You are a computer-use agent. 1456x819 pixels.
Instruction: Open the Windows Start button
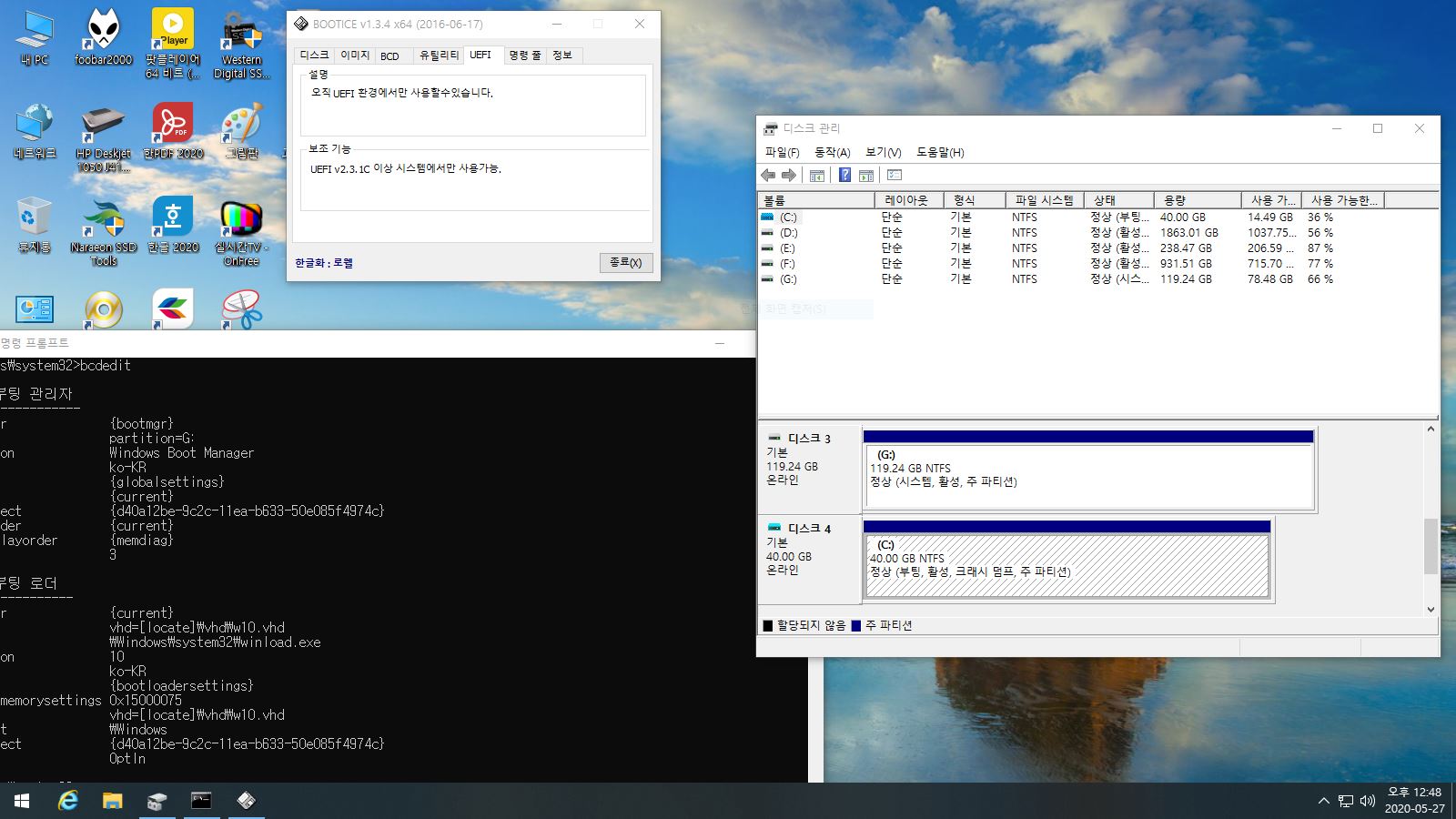(22, 801)
